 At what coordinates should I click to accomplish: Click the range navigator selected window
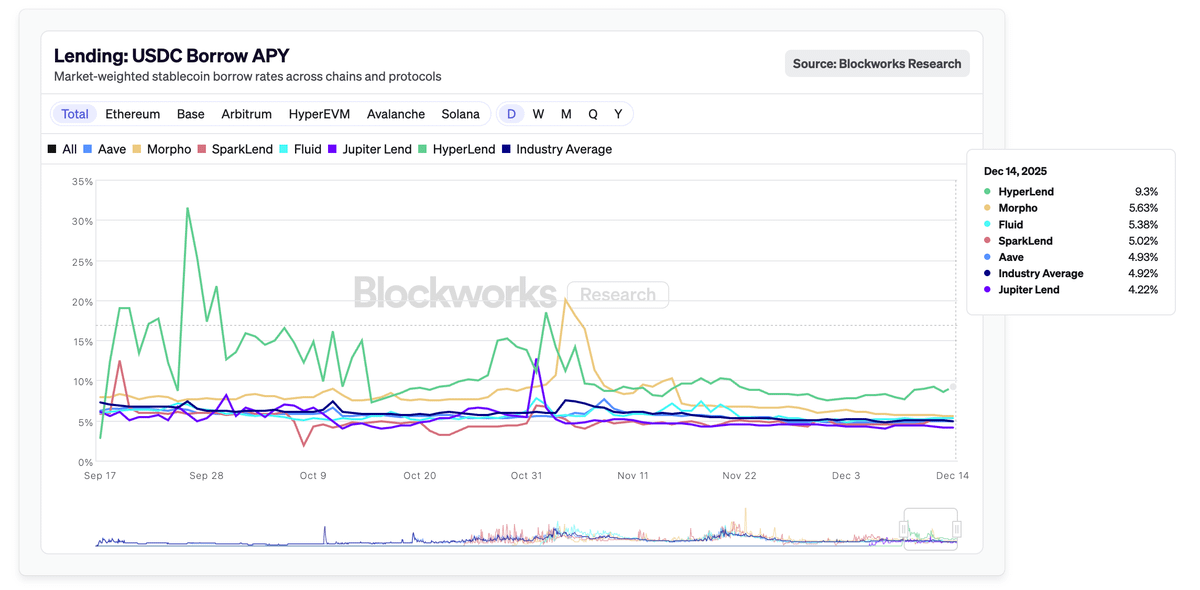930,528
